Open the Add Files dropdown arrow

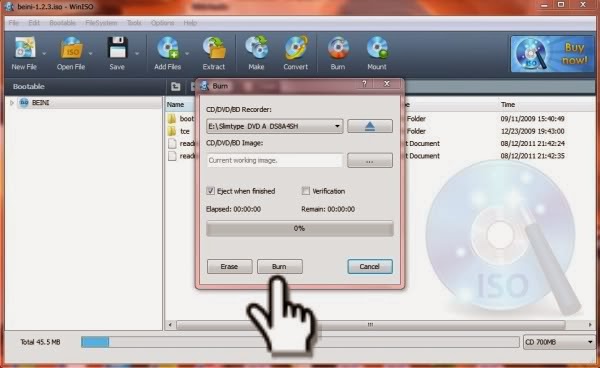187,54
